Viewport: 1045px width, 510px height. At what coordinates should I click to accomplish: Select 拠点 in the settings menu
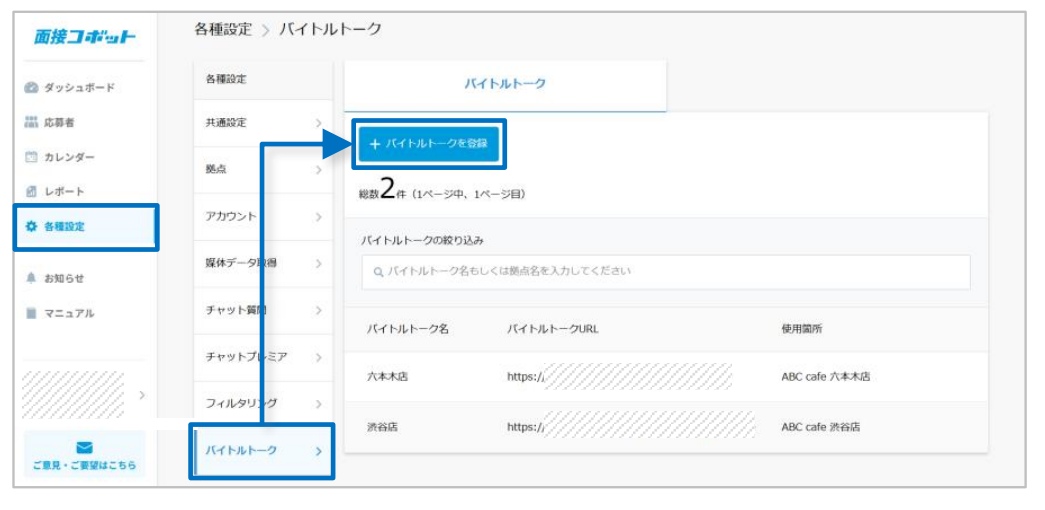click(263, 169)
